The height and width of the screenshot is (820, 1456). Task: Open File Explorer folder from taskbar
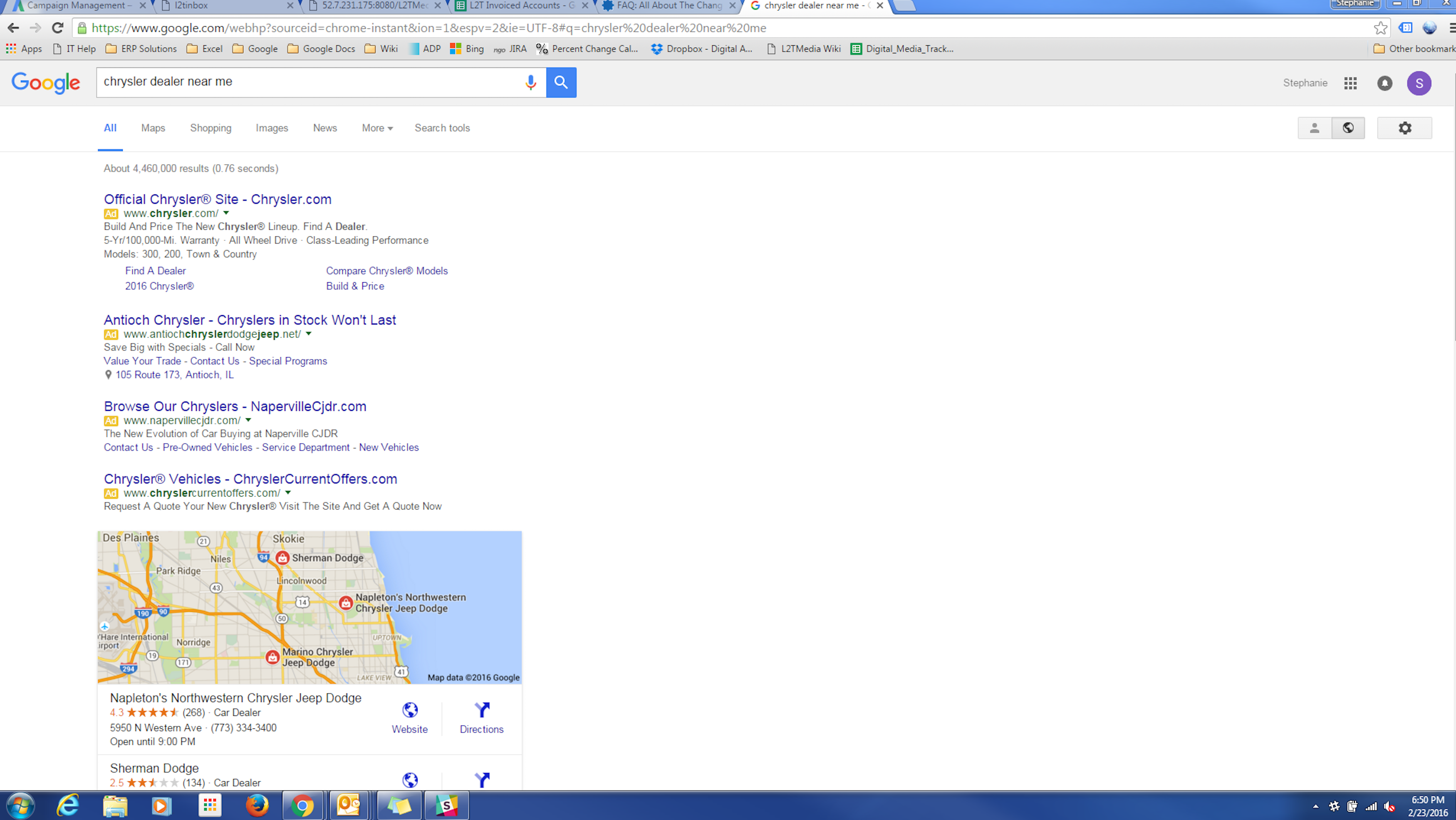115,805
